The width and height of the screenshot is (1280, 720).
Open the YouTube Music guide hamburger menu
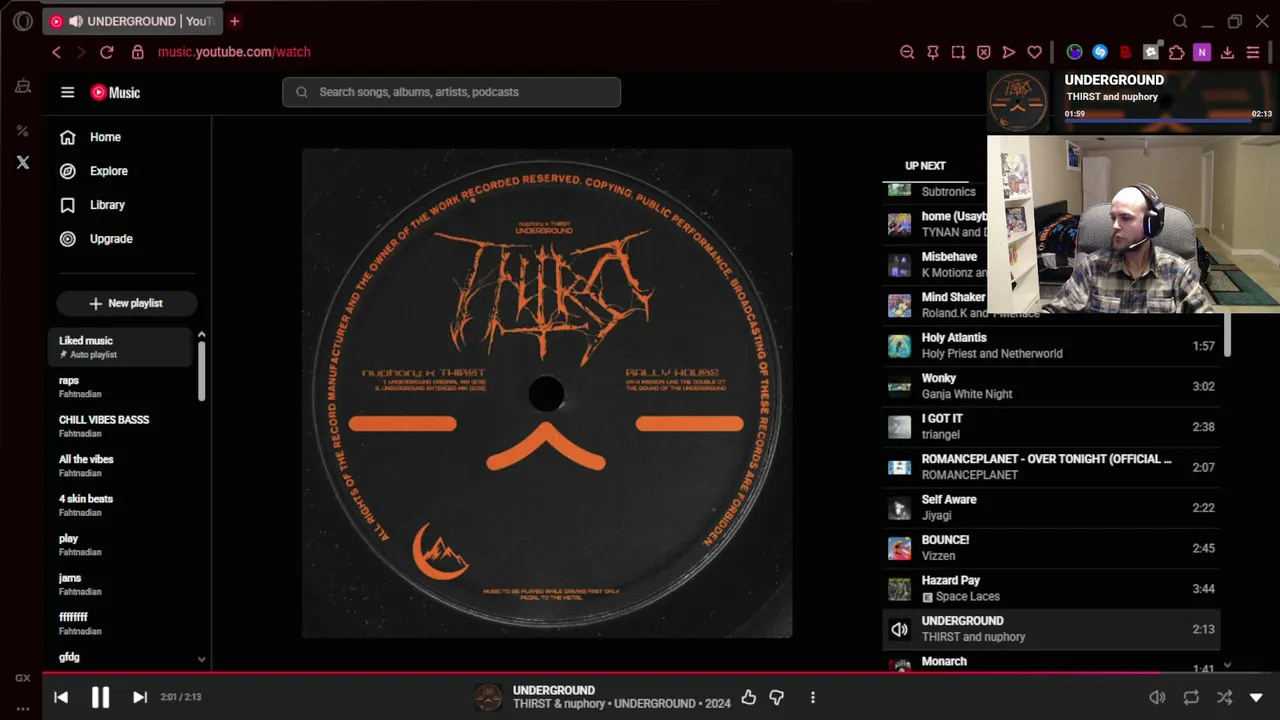point(67,92)
